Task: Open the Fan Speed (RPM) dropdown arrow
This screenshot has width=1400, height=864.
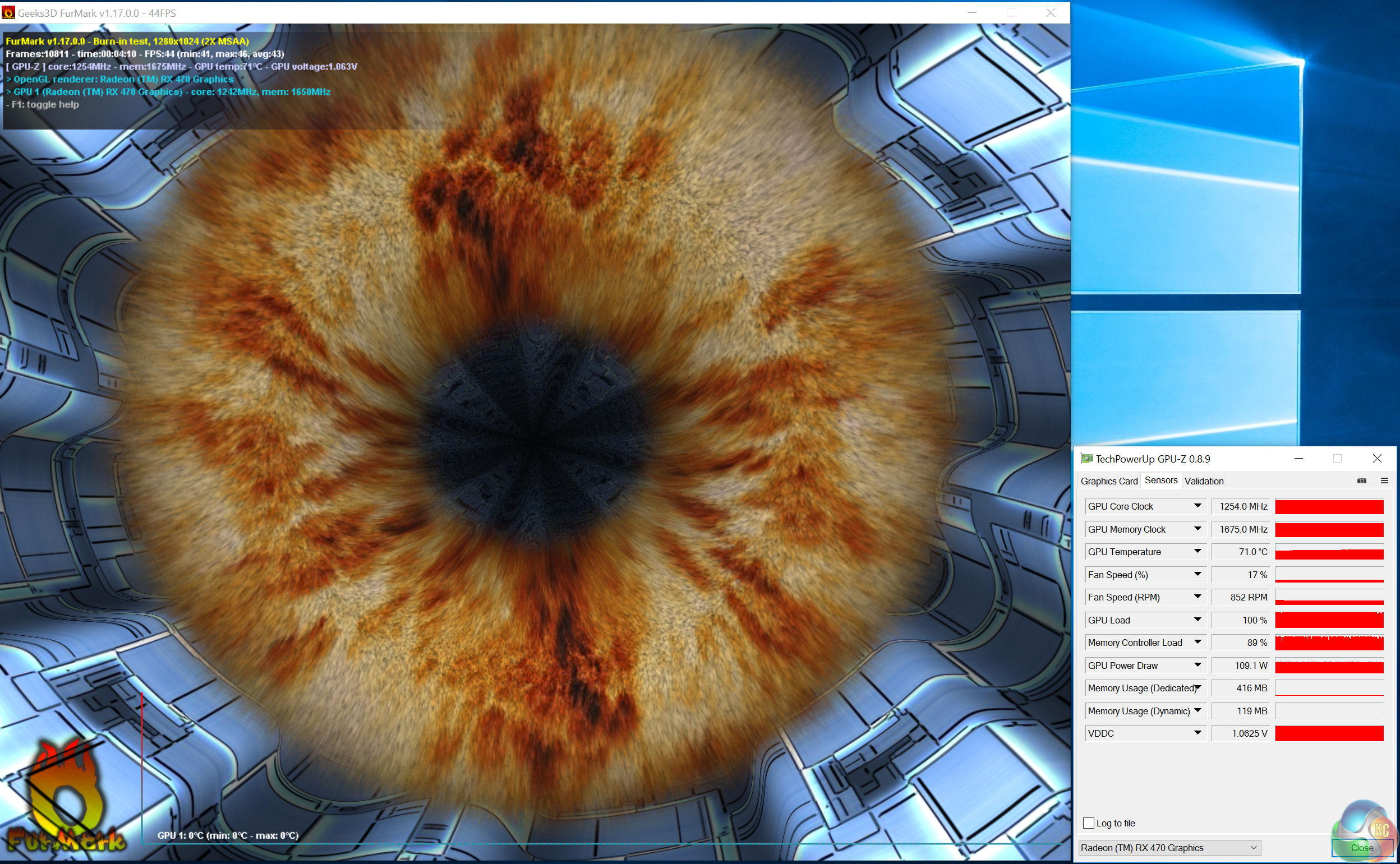Action: (1197, 597)
